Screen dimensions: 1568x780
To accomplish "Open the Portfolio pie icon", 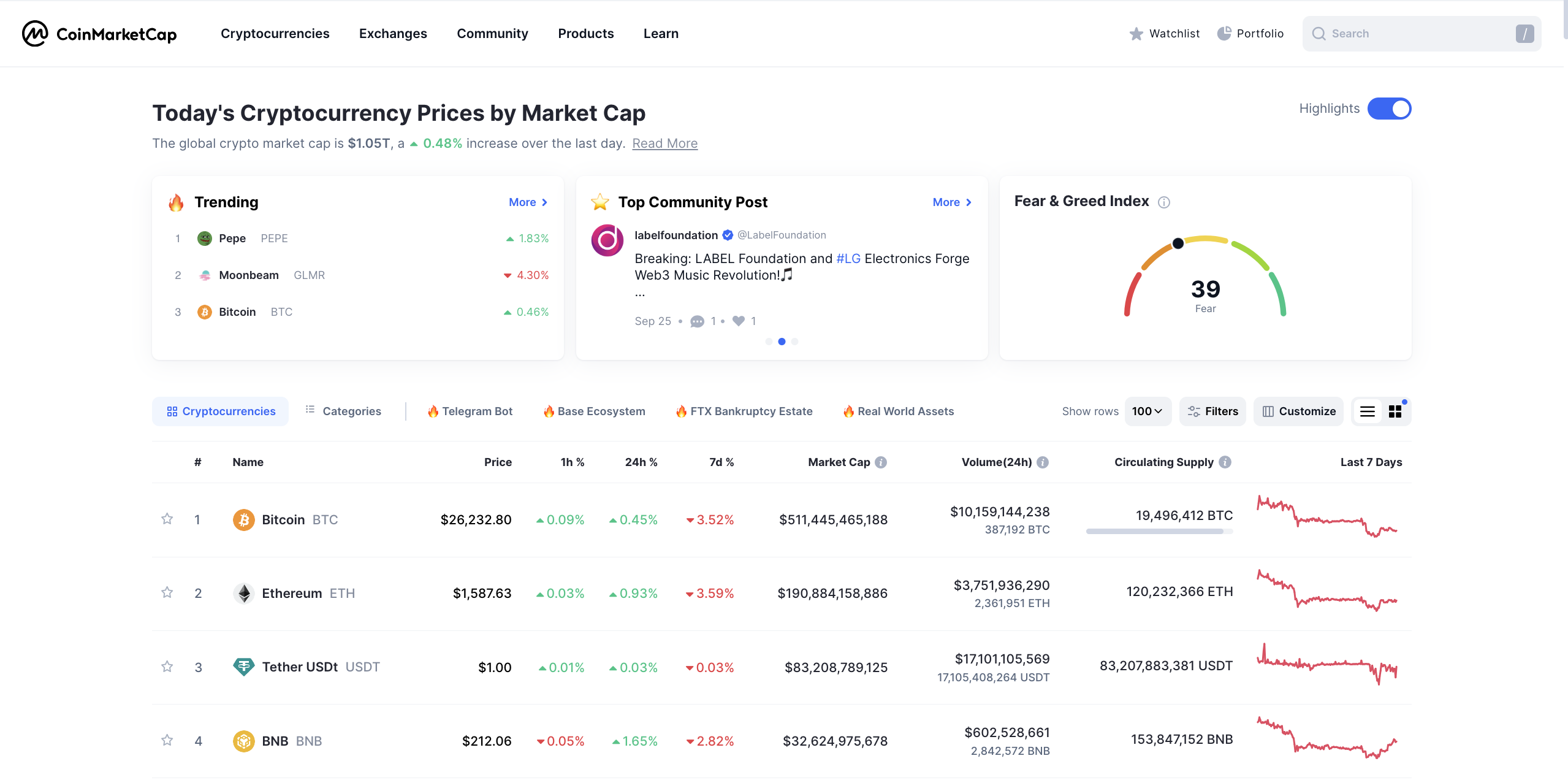I will coord(1224,34).
